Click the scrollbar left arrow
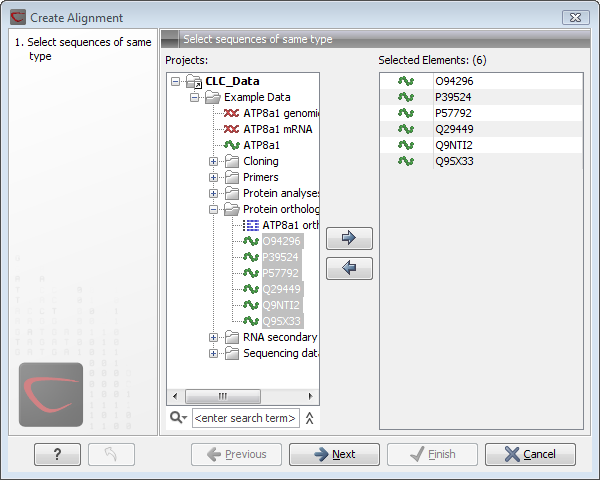 coord(175,396)
